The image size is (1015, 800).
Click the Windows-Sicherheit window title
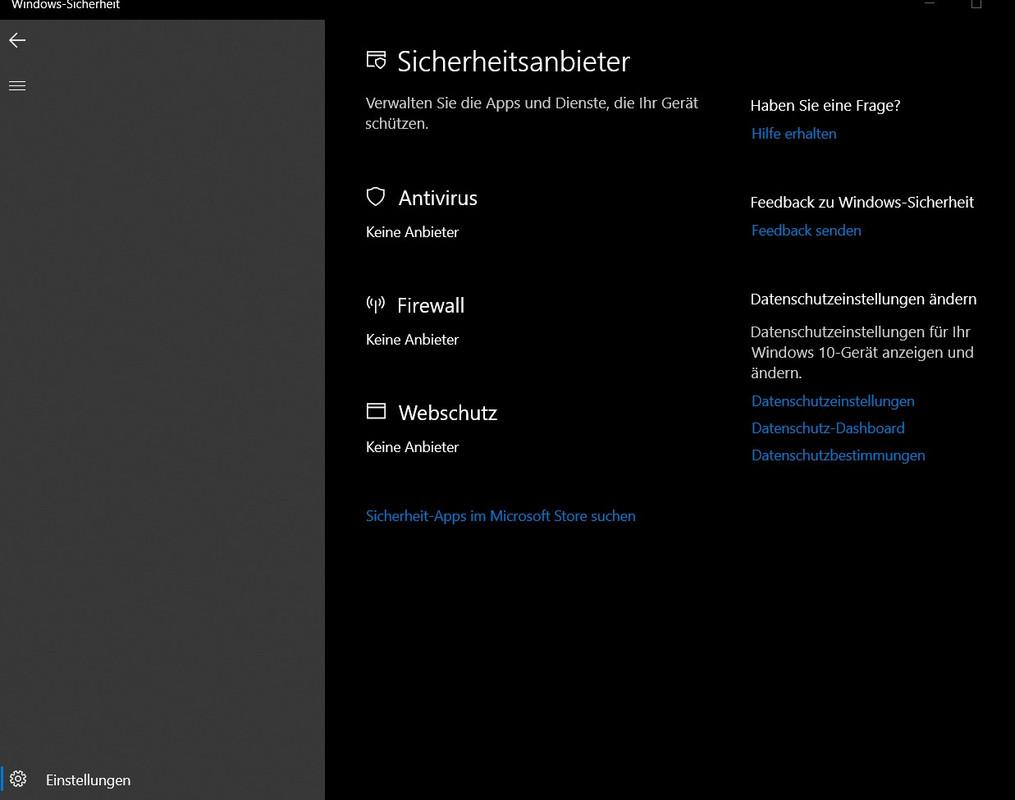[65, 5]
